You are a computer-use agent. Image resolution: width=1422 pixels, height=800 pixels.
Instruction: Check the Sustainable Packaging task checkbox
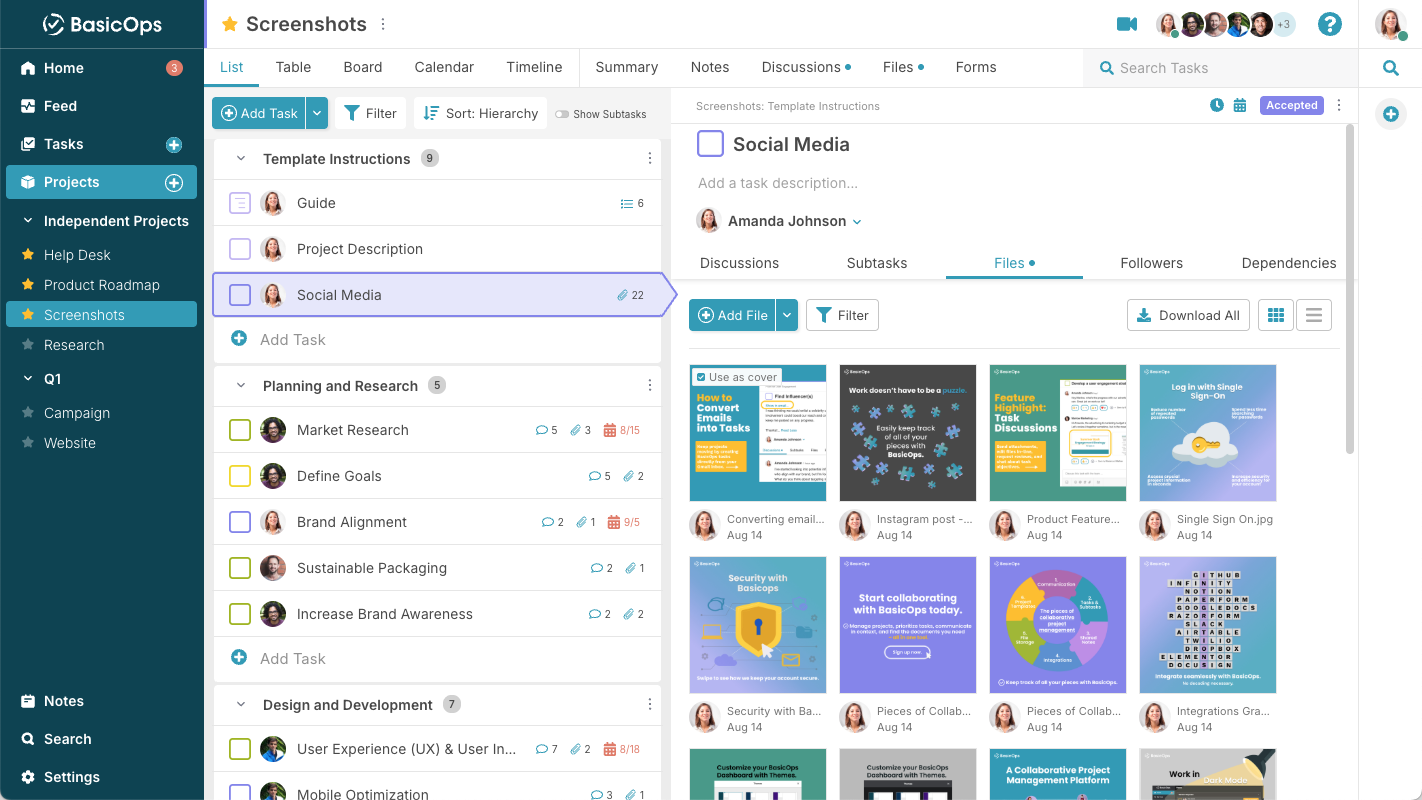[x=240, y=568]
